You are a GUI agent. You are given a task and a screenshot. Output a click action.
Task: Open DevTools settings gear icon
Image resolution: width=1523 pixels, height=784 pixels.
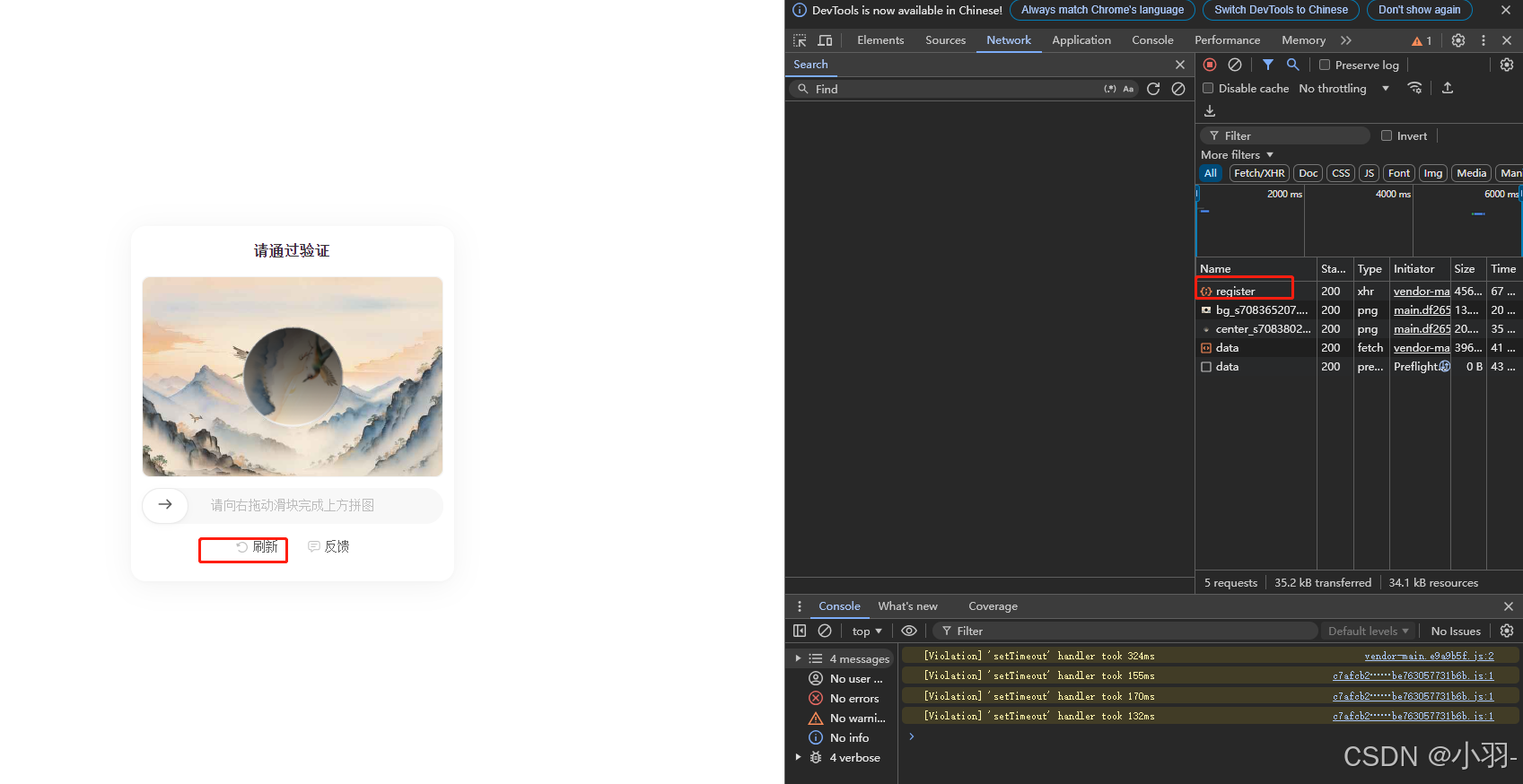point(1458,40)
